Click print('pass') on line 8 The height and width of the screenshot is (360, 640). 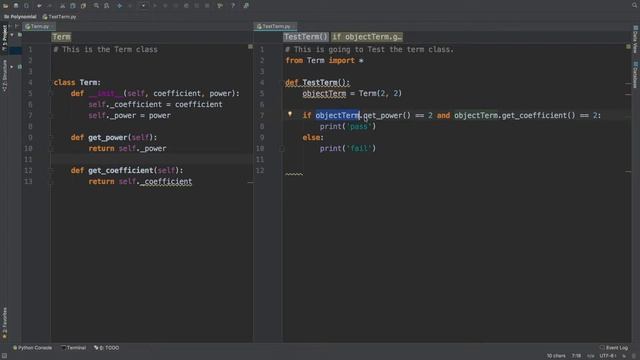click(348, 127)
